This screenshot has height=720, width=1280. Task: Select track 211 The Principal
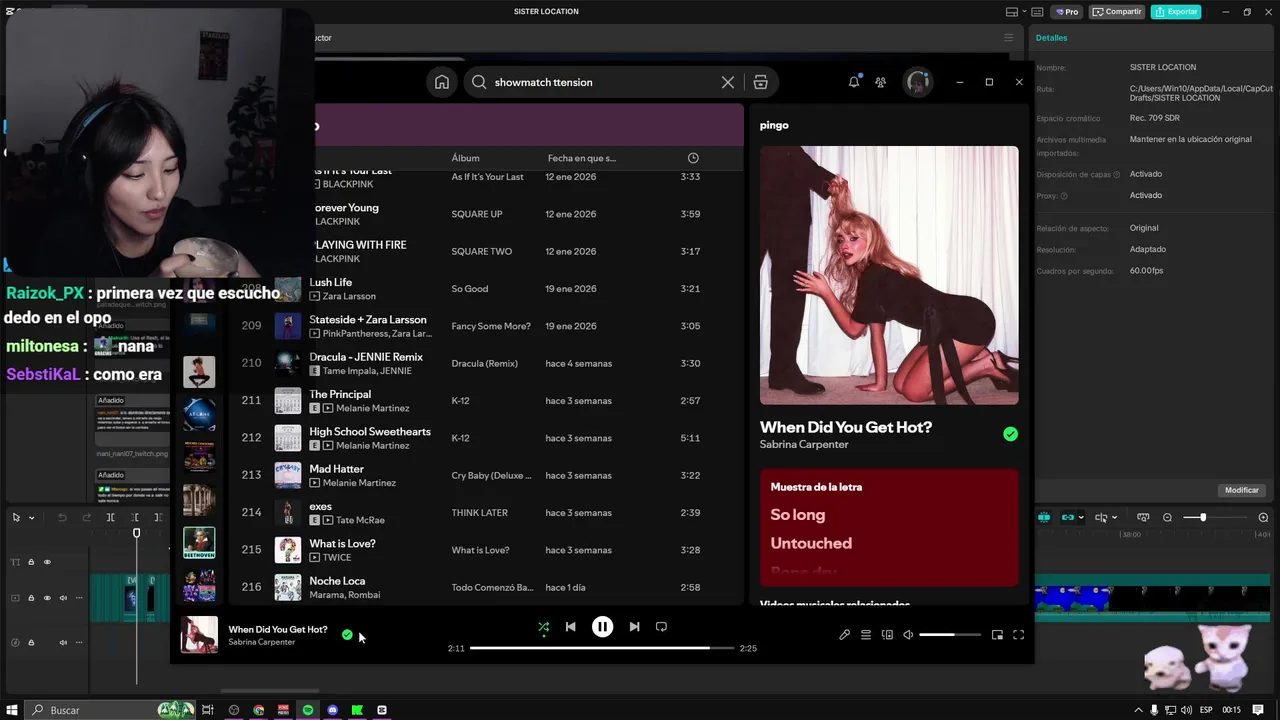point(485,401)
